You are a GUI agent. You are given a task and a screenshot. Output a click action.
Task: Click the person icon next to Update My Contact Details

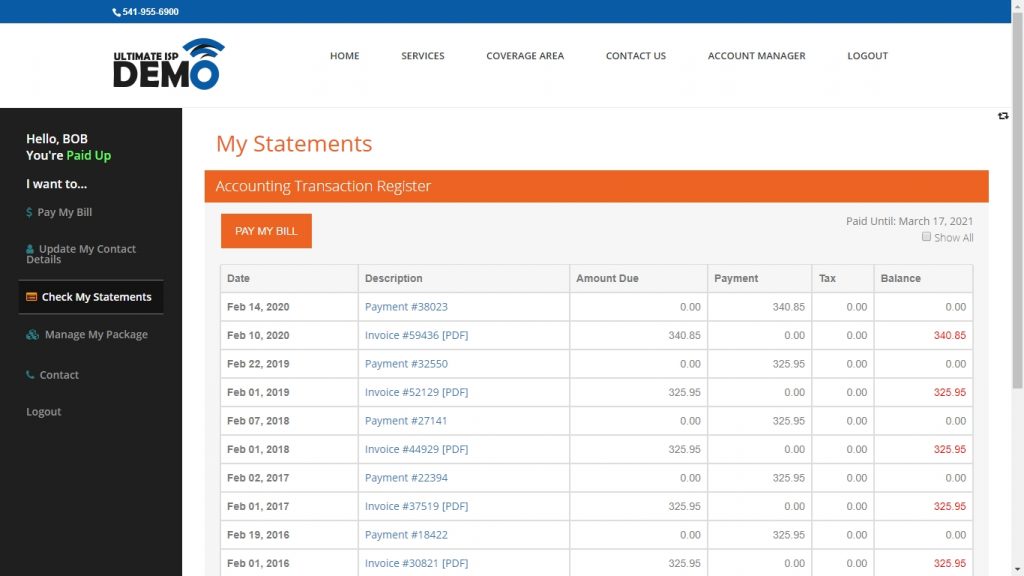click(29, 249)
